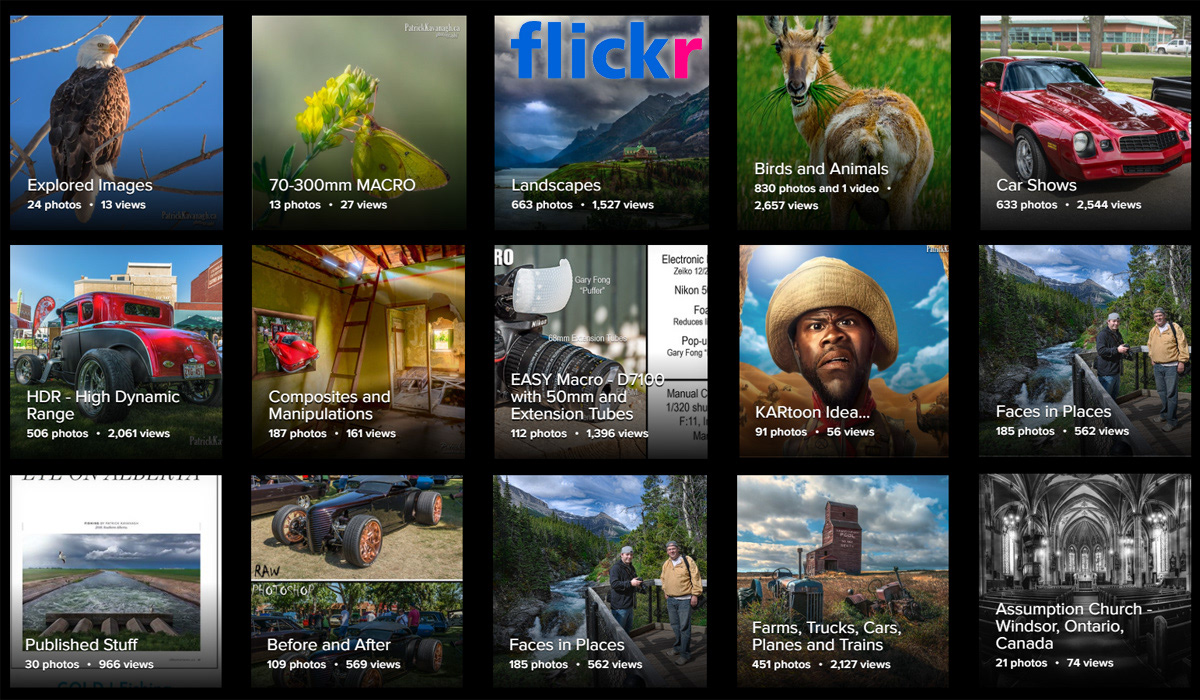Click the '2,127 views' text under Farms, Trucks
This screenshot has height=700, width=1200.
tap(862, 664)
